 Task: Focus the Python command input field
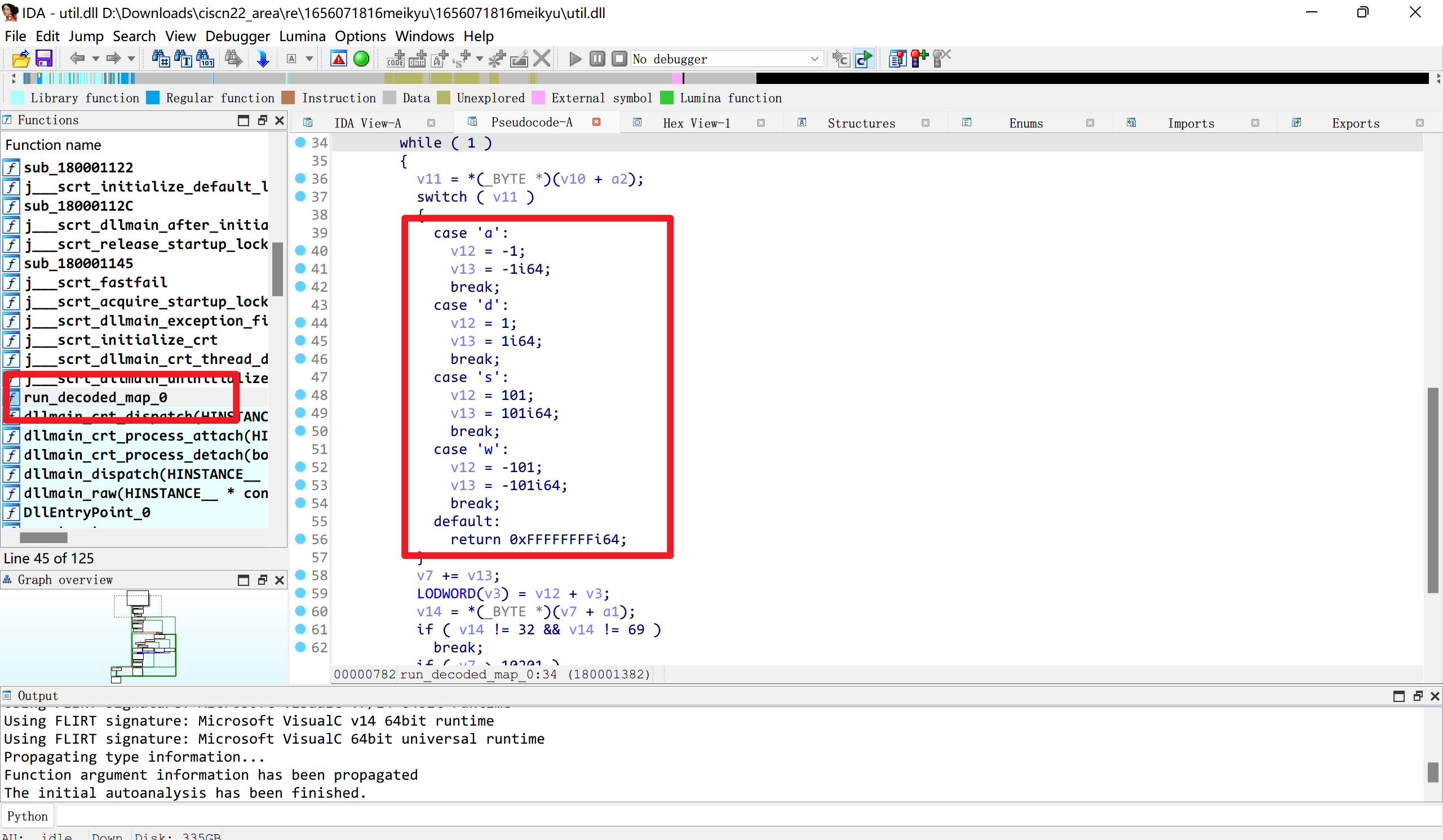[x=748, y=816]
